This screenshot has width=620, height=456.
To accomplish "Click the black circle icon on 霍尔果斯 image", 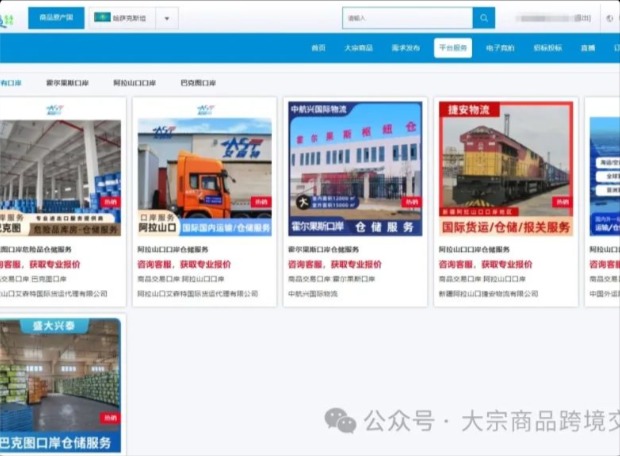I will (x=303, y=202).
